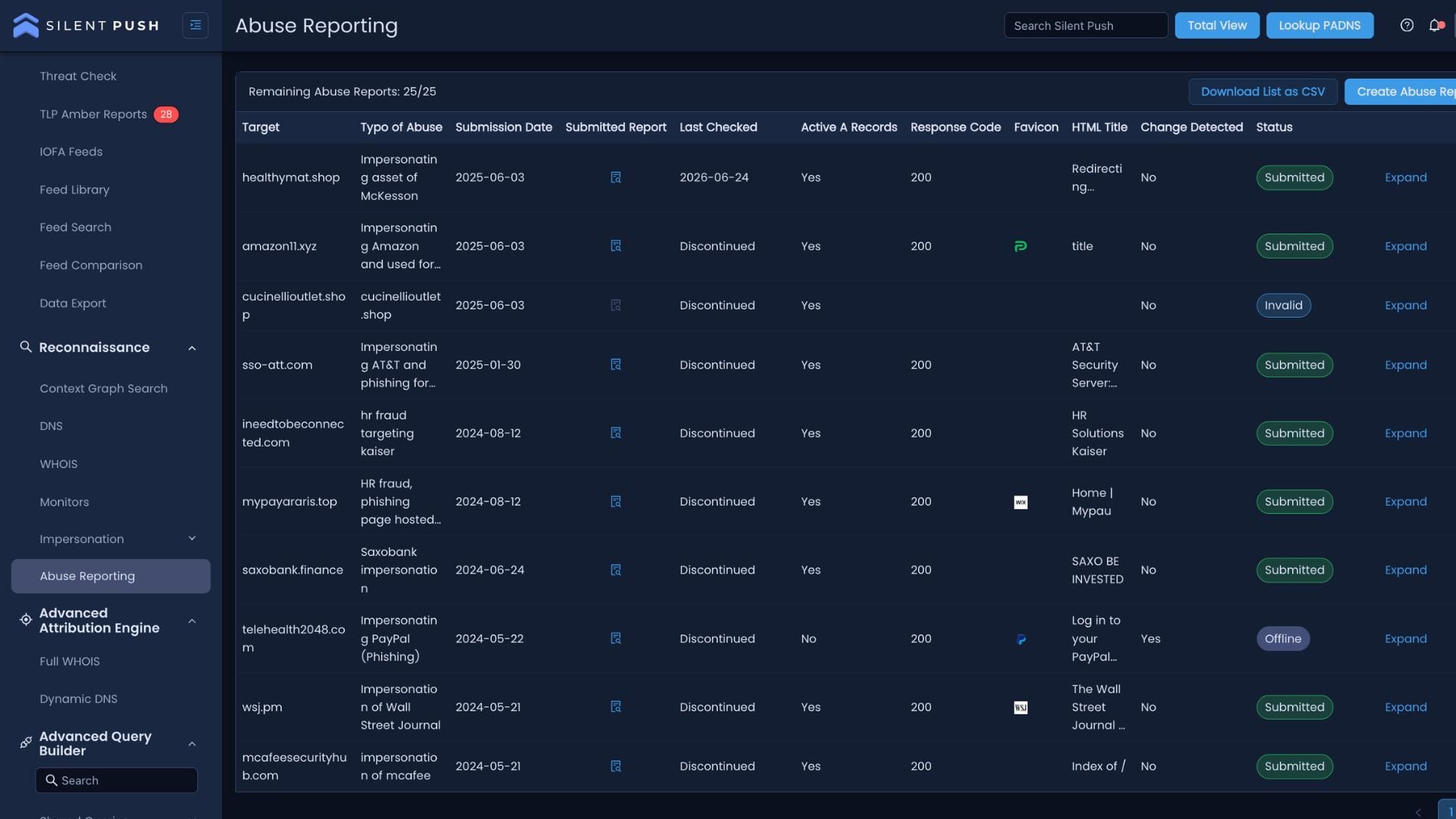Open Context Graph Search
The height and width of the screenshot is (819, 1456).
pos(104,388)
